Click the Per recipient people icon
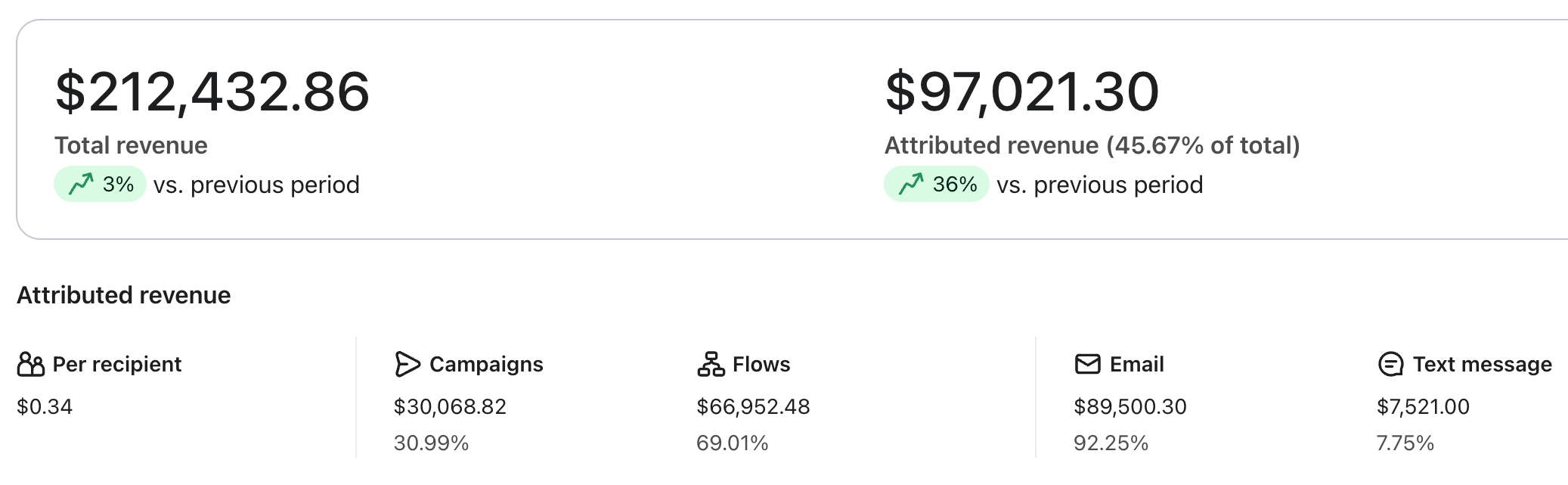Image resolution: width=1568 pixels, height=485 pixels. point(30,365)
